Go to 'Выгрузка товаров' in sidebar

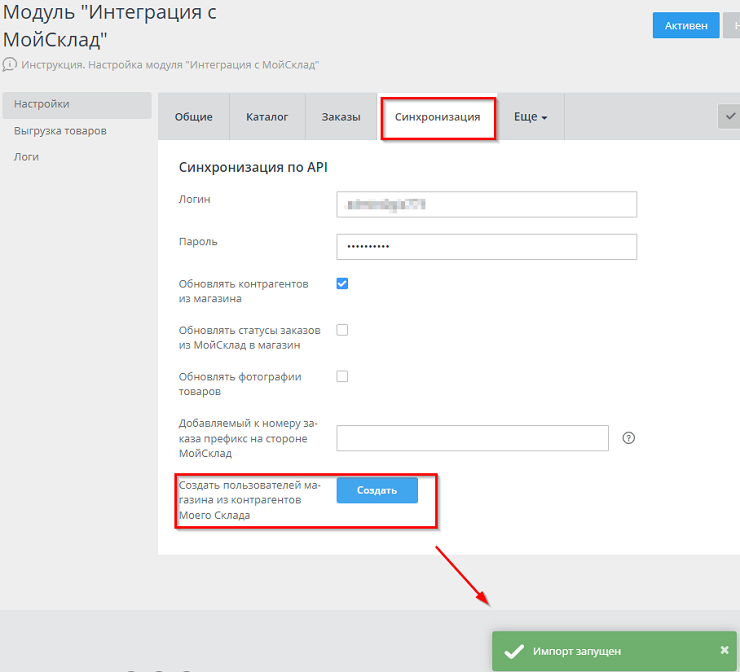(x=60, y=131)
